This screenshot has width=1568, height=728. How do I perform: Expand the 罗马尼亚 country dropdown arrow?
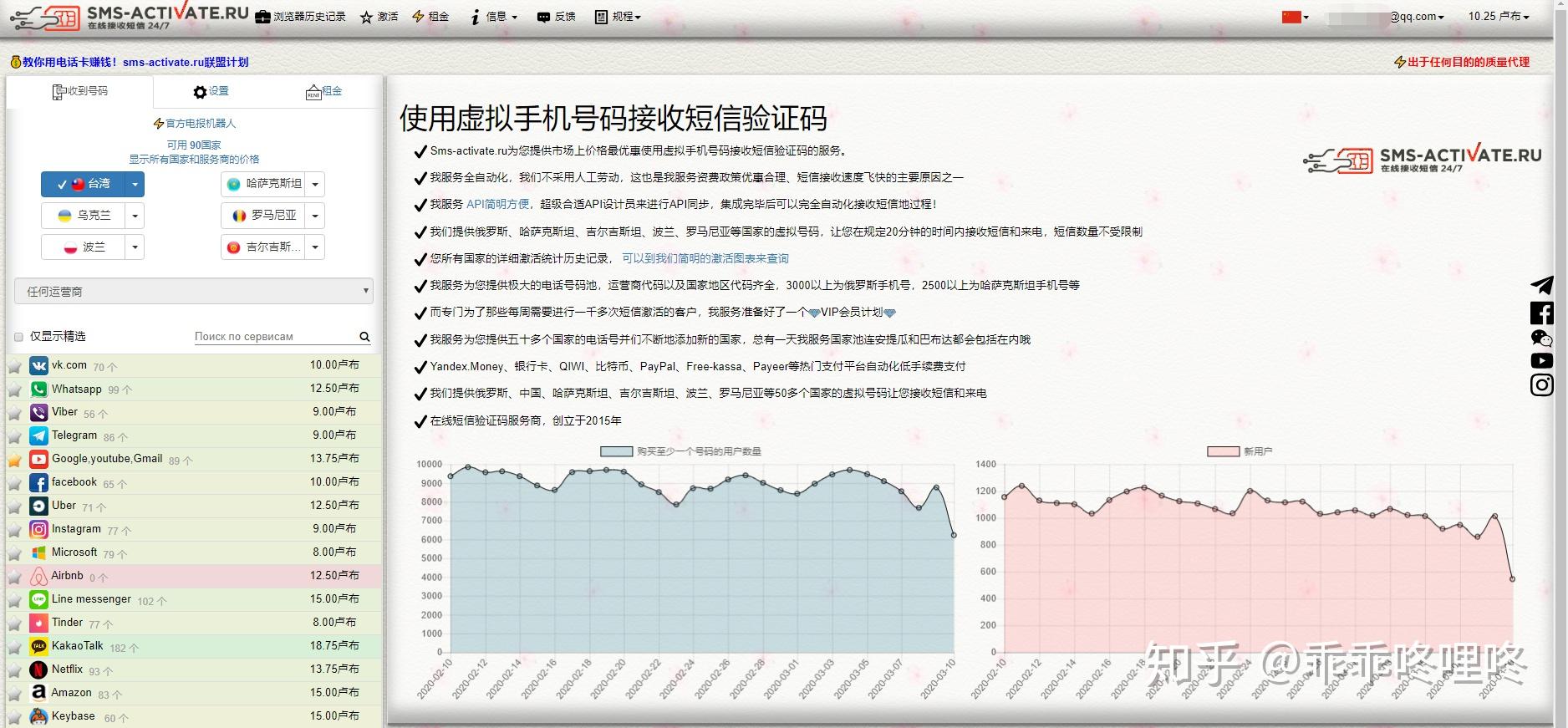coord(315,216)
